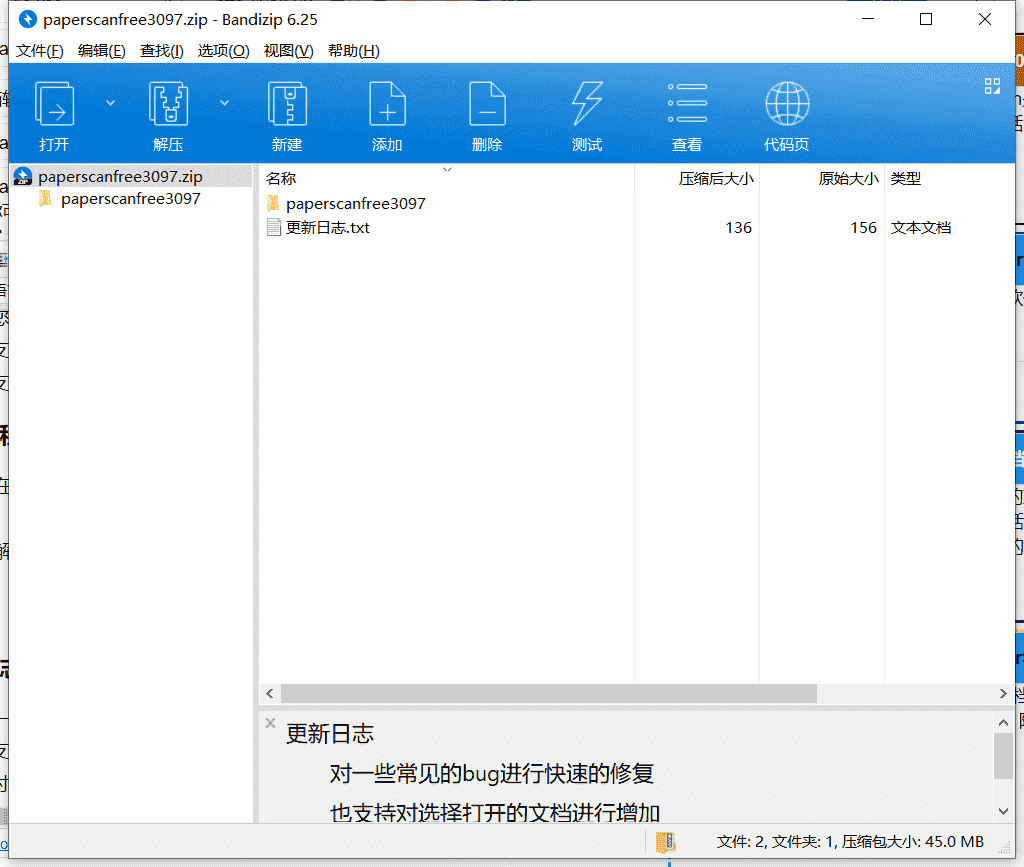Image resolution: width=1024 pixels, height=867 pixels.
Task: Click preview pane scroll up arrow
Action: 1003,722
